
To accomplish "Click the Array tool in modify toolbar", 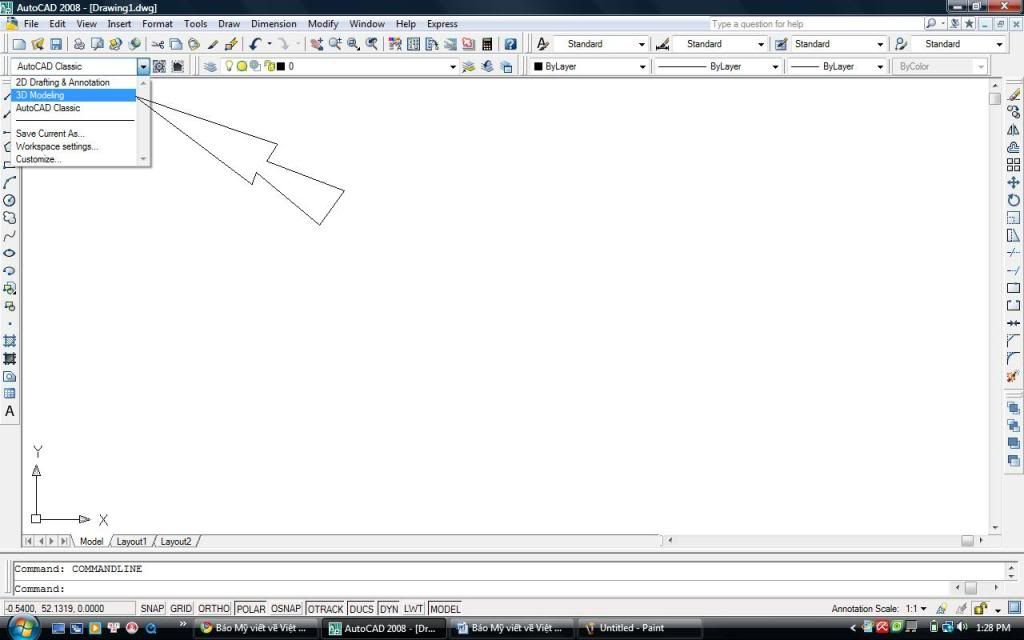I will pyautogui.click(x=1013, y=165).
